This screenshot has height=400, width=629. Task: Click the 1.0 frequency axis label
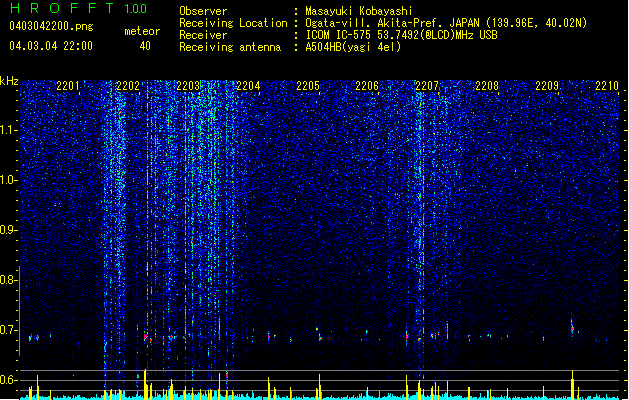[x=9, y=180]
